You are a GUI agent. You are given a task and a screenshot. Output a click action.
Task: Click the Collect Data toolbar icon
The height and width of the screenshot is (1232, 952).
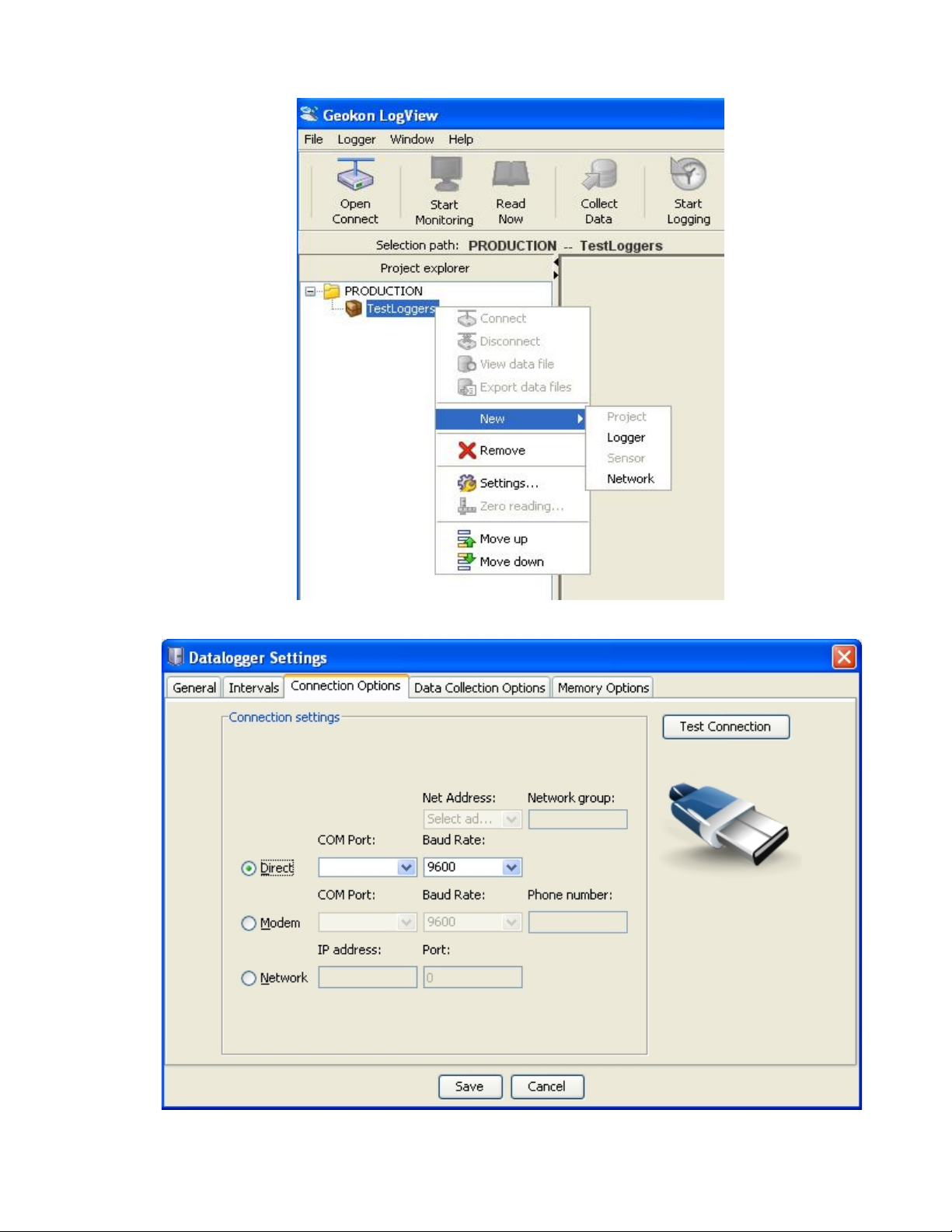(x=599, y=174)
